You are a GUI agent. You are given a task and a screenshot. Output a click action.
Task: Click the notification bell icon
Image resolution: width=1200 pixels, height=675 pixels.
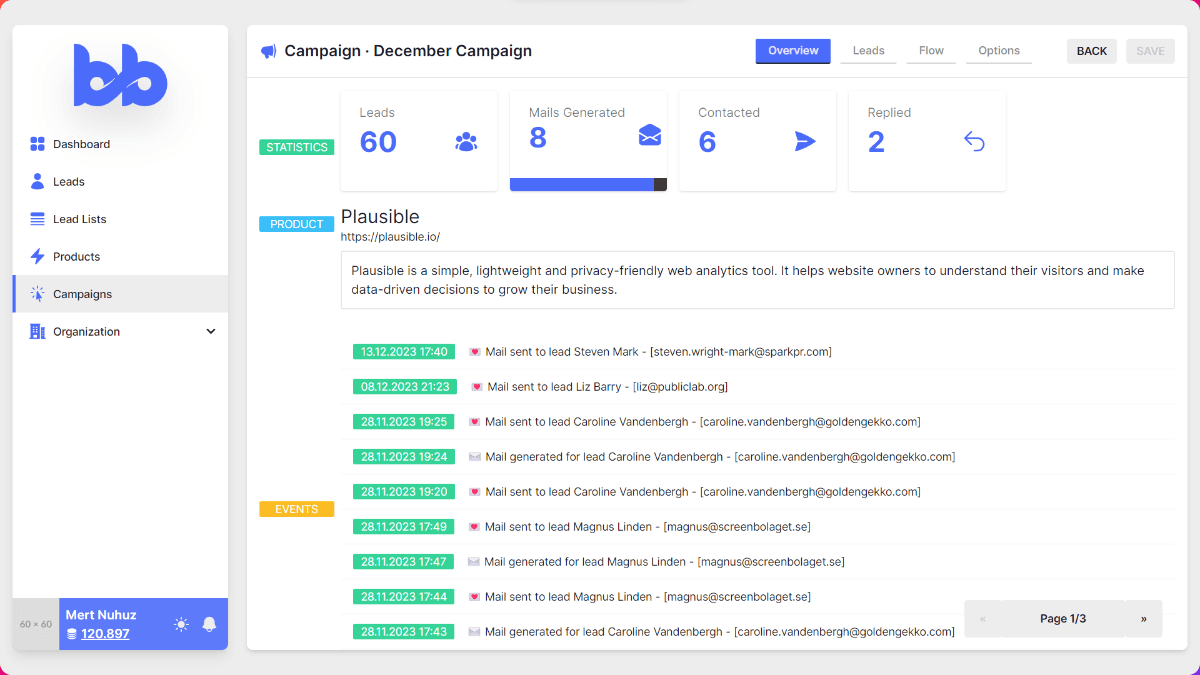coord(209,624)
